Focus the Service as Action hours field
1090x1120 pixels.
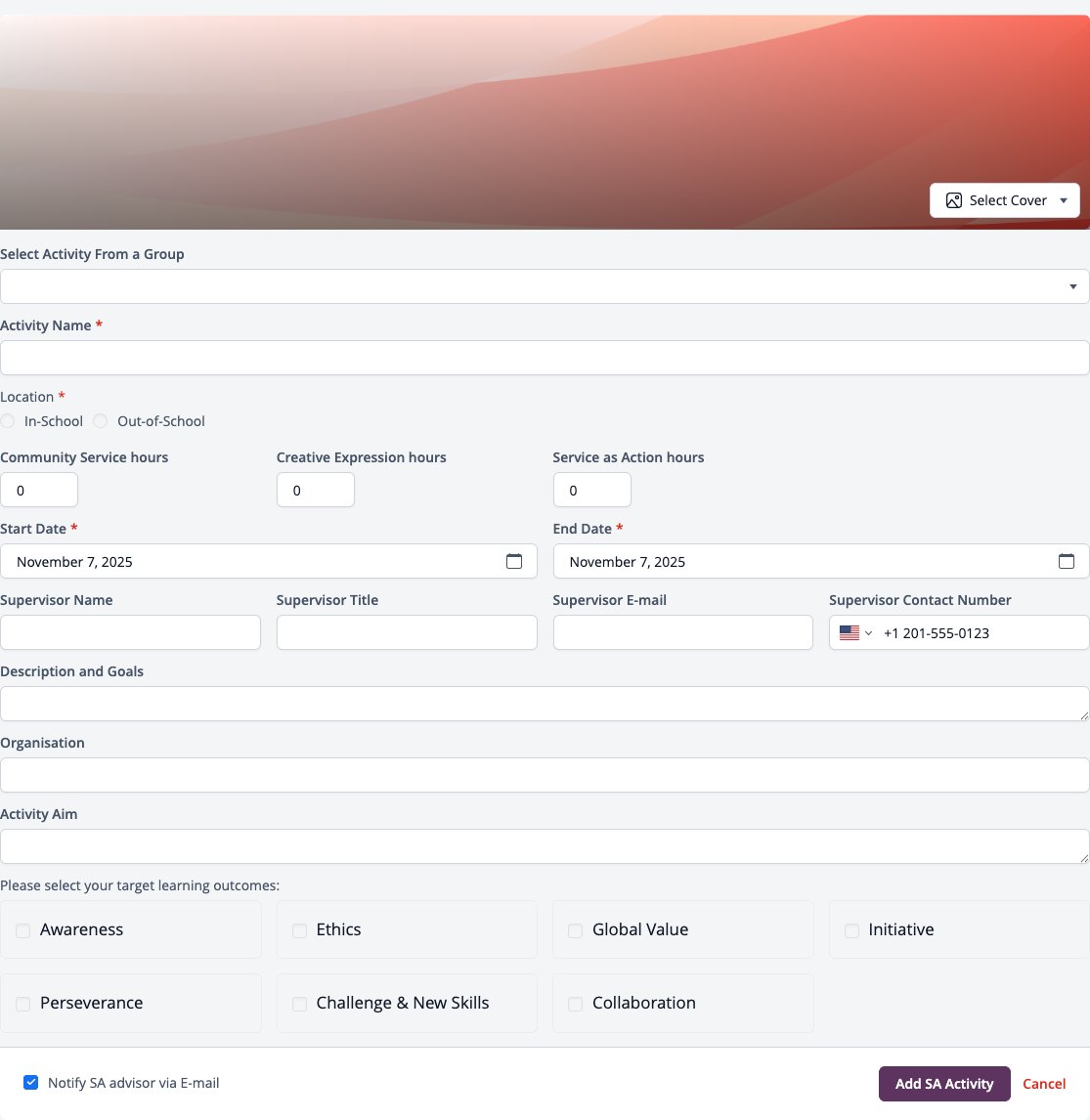(x=592, y=490)
